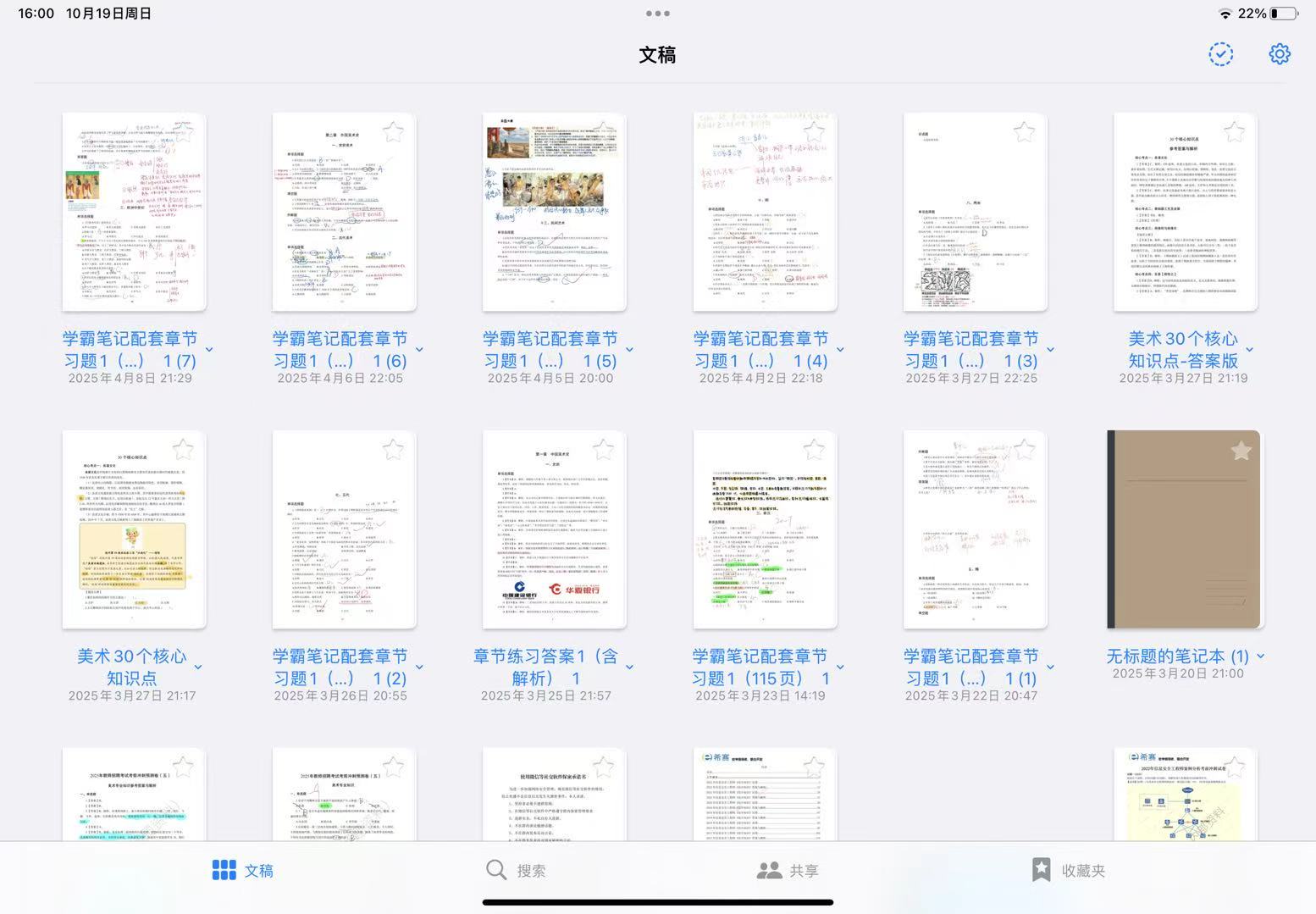
Task: Tap the circular select checkmark icon
Action: 1220,54
